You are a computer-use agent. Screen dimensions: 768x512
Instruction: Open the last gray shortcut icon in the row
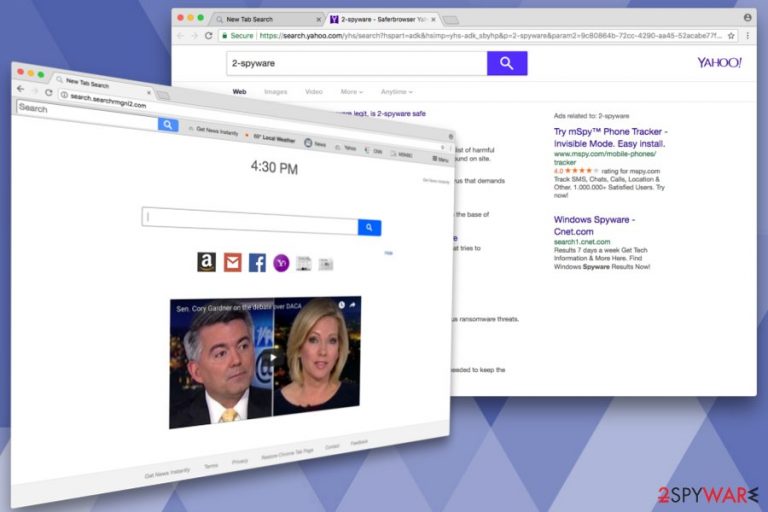tap(326, 264)
